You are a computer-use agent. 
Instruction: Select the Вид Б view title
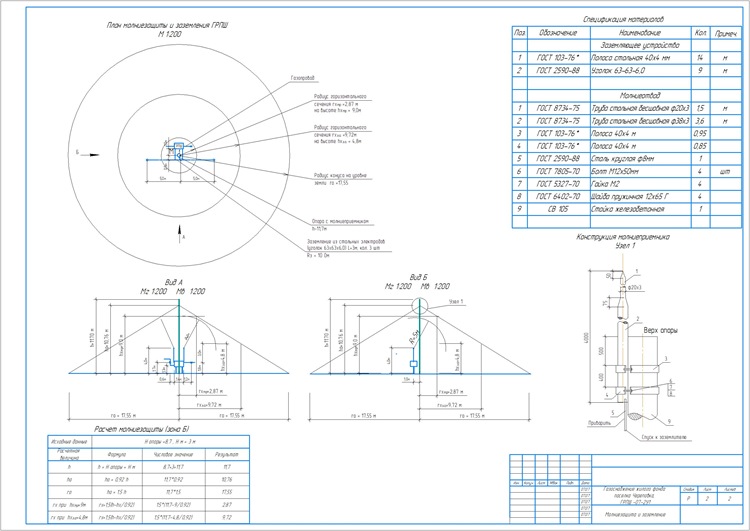point(419,277)
